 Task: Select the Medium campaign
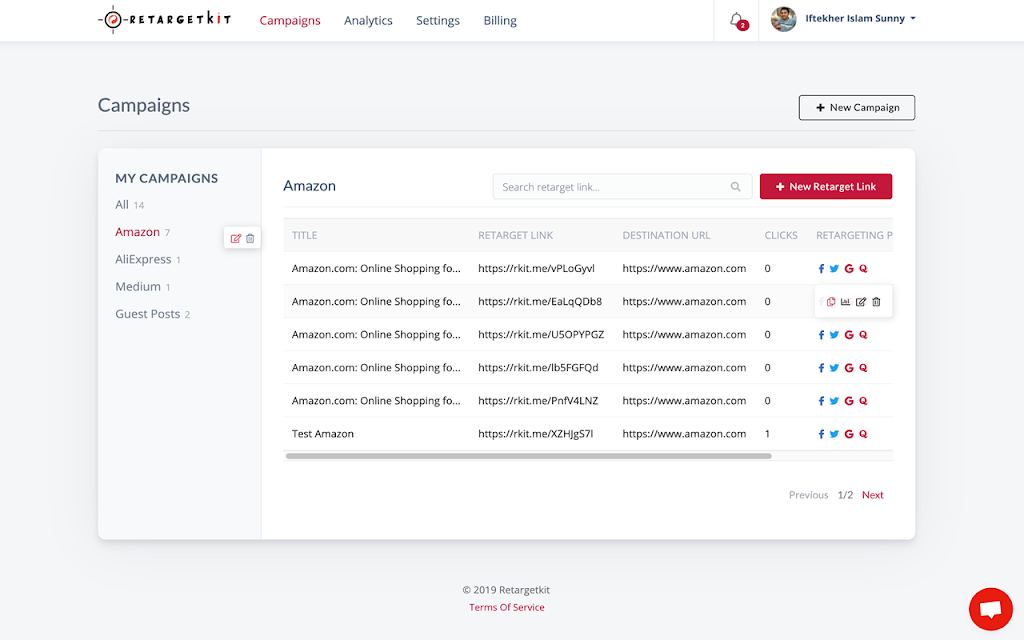pyautogui.click(x=142, y=287)
